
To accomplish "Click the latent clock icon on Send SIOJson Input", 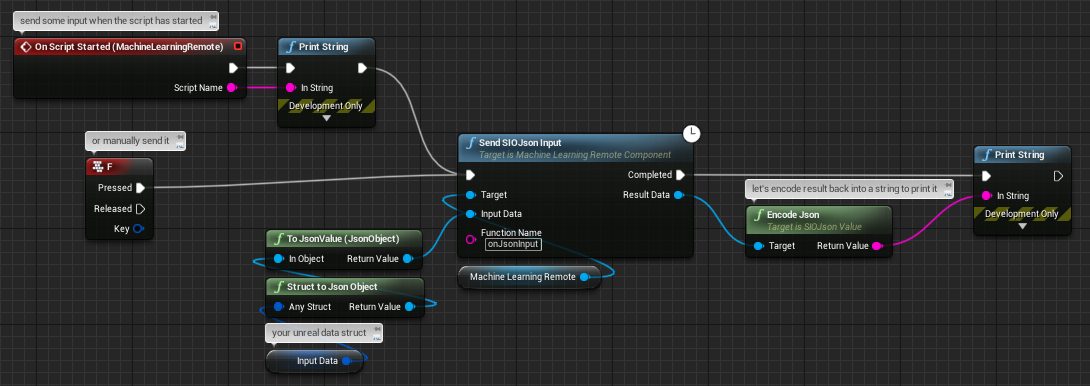I will [x=691, y=134].
